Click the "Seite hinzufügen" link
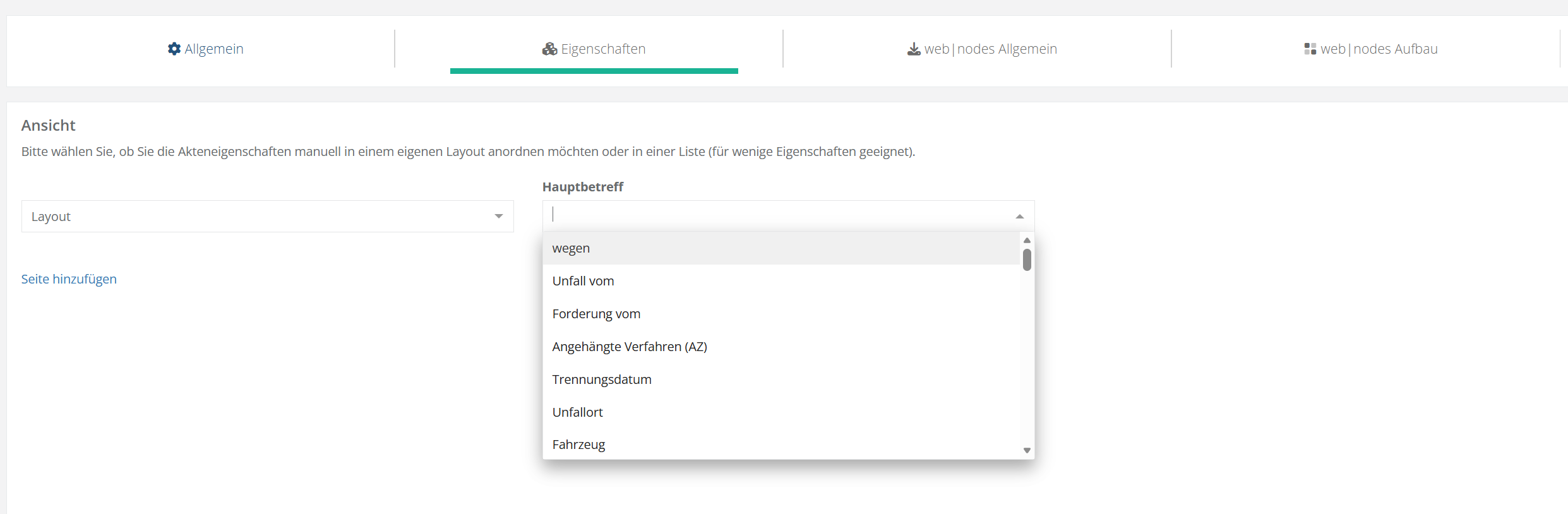 [x=69, y=279]
